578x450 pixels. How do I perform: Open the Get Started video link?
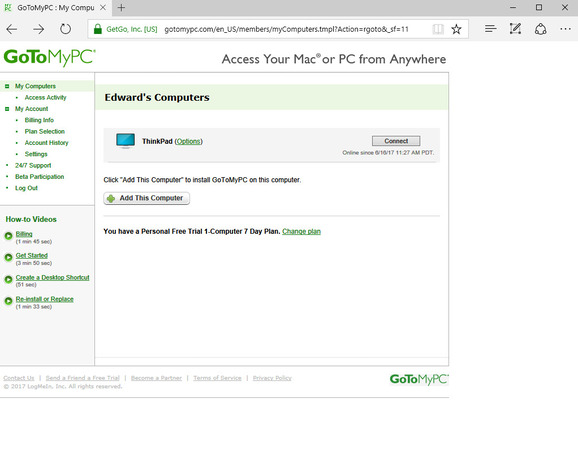[32, 255]
